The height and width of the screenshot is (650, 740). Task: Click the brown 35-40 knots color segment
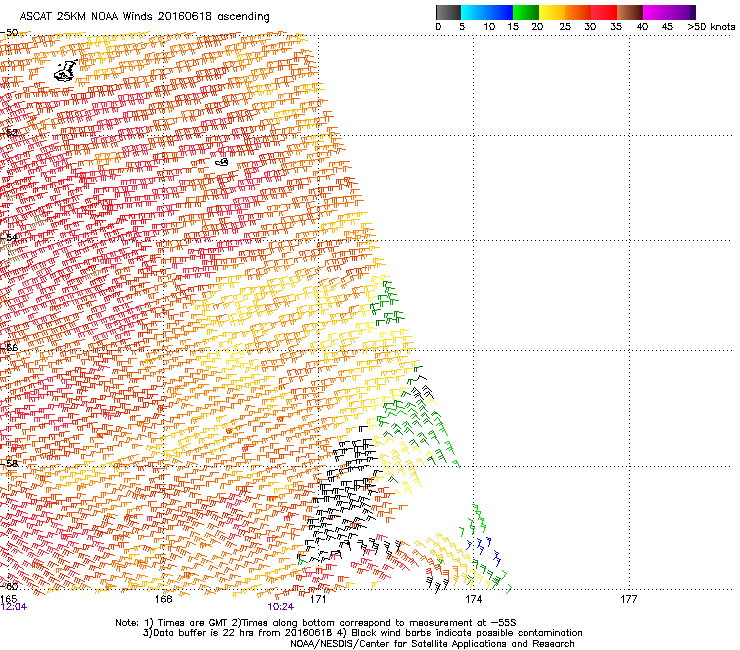click(630, 12)
